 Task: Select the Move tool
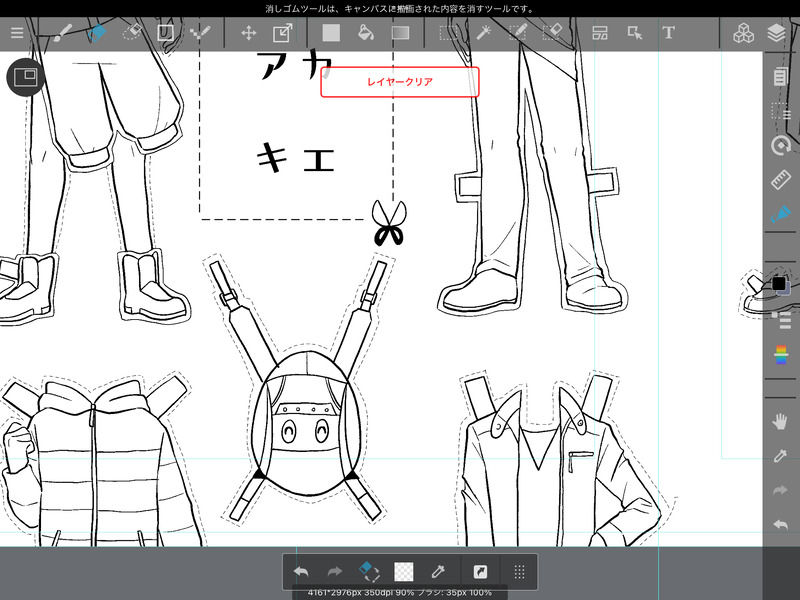[x=249, y=33]
